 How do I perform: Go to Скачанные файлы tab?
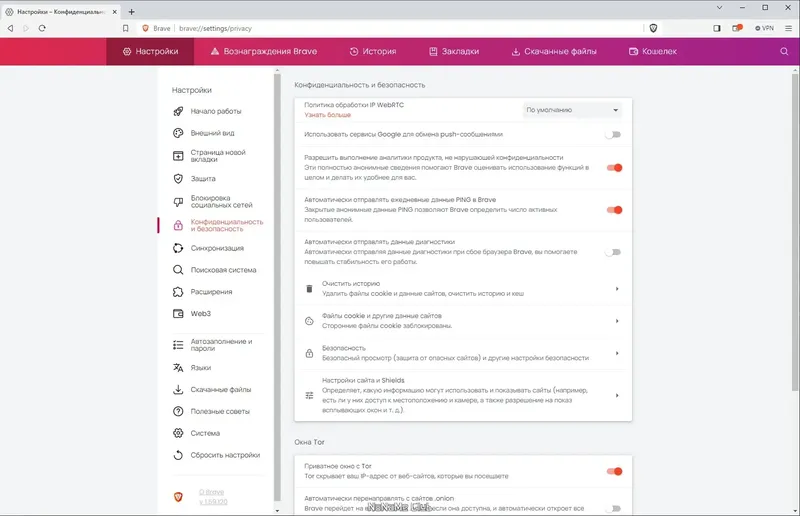click(x=554, y=51)
